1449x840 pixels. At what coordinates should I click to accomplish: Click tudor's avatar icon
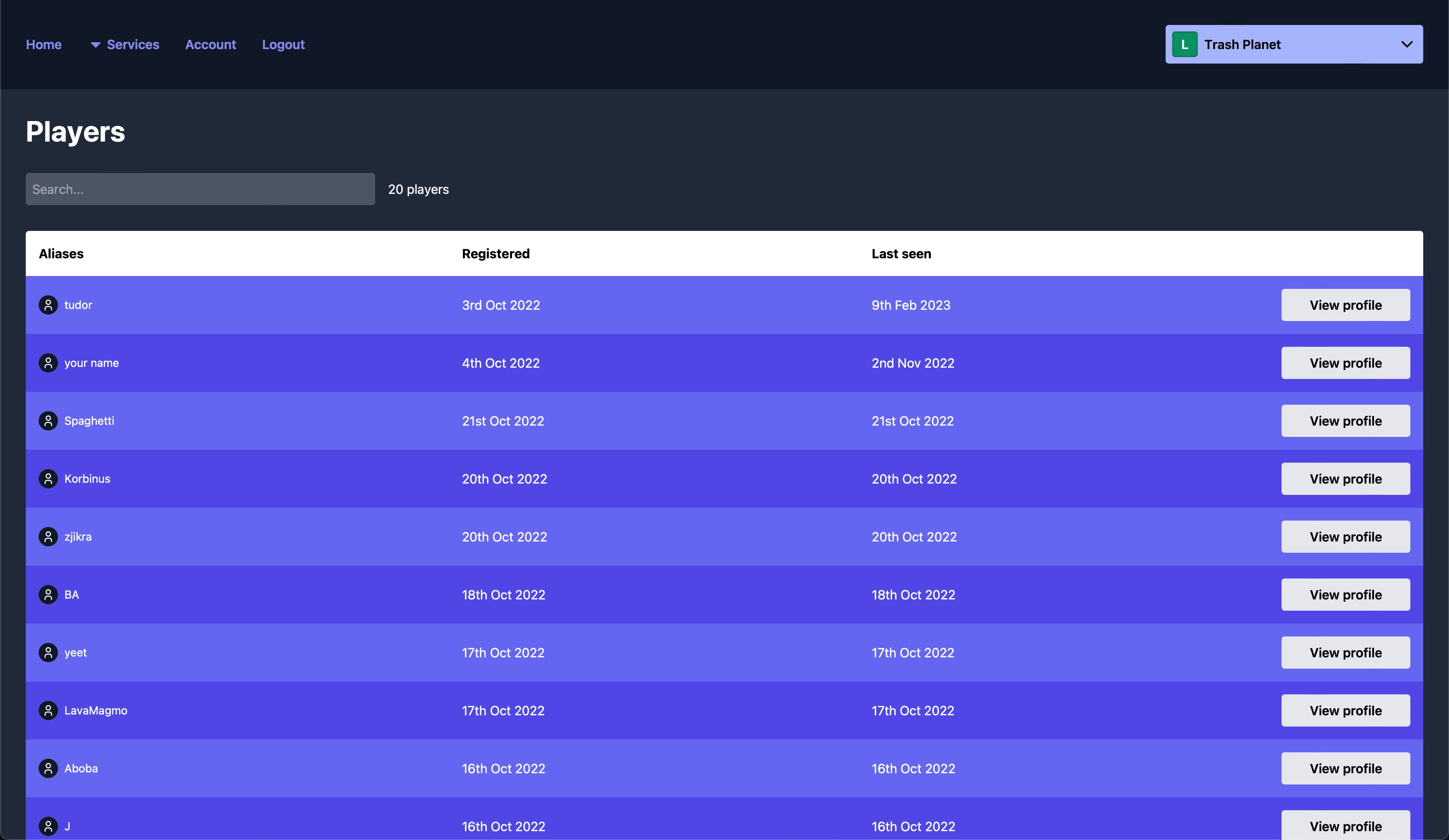point(48,305)
